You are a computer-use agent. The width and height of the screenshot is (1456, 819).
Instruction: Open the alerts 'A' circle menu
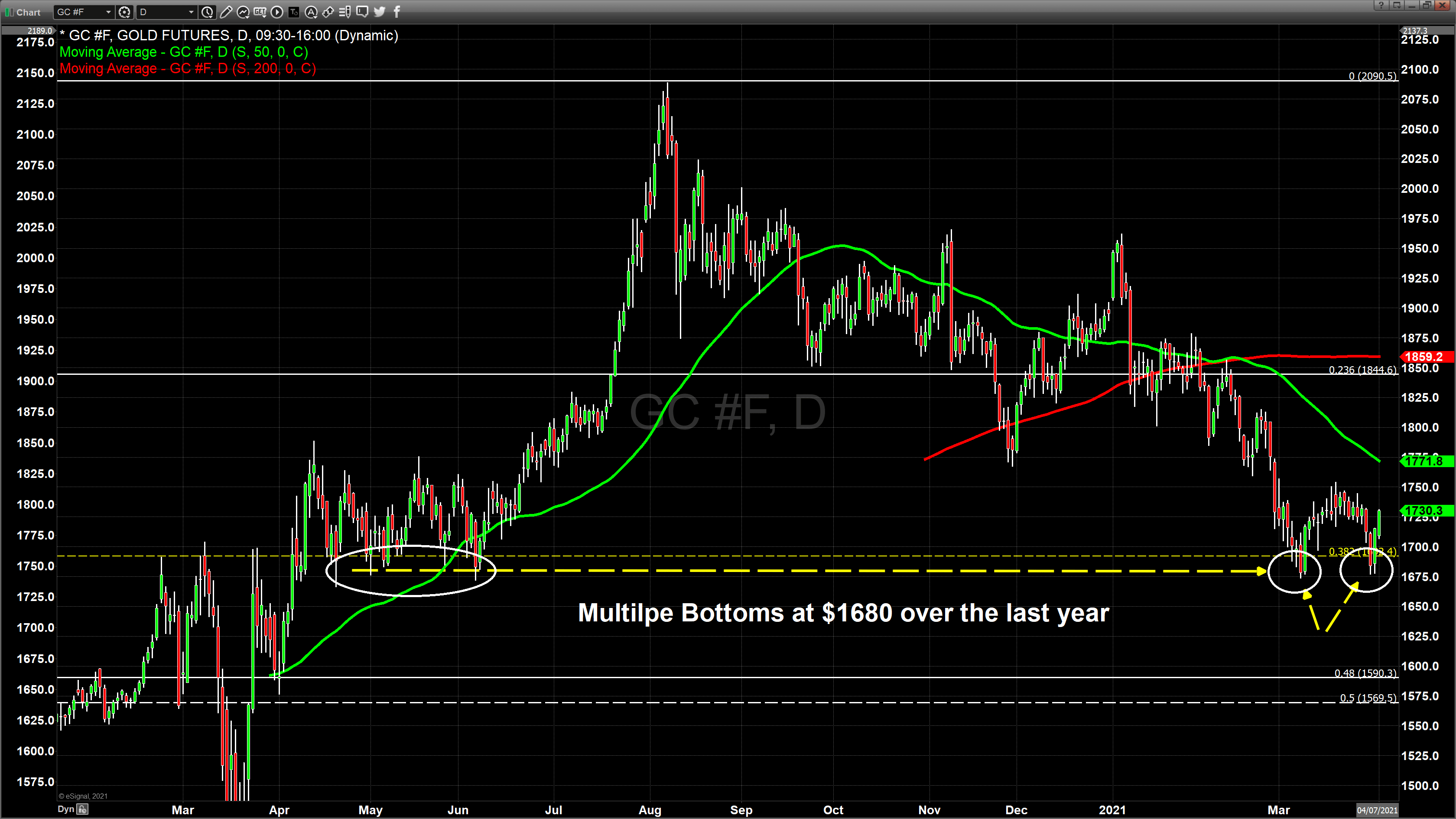(311, 12)
